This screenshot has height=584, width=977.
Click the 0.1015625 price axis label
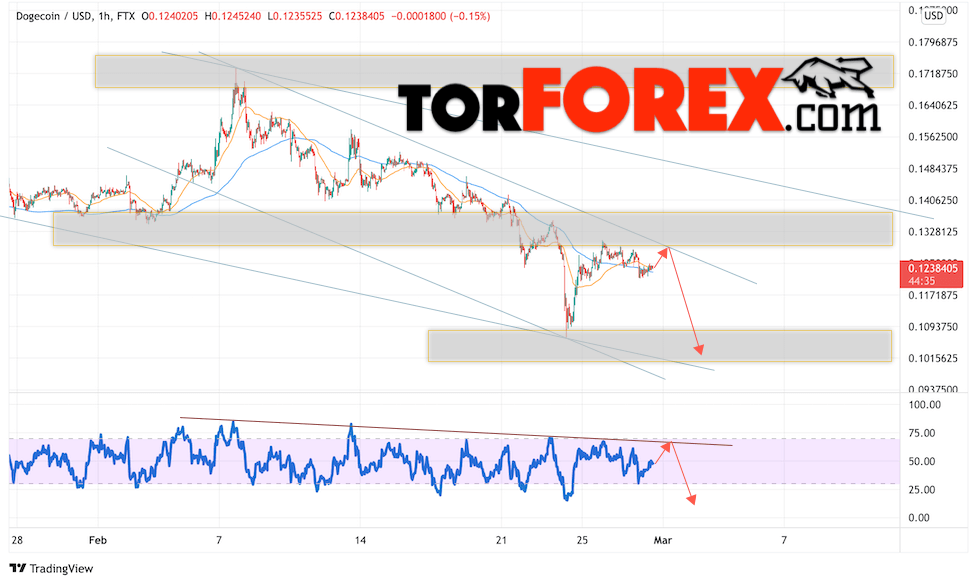pyautogui.click(x=933, y=358)
